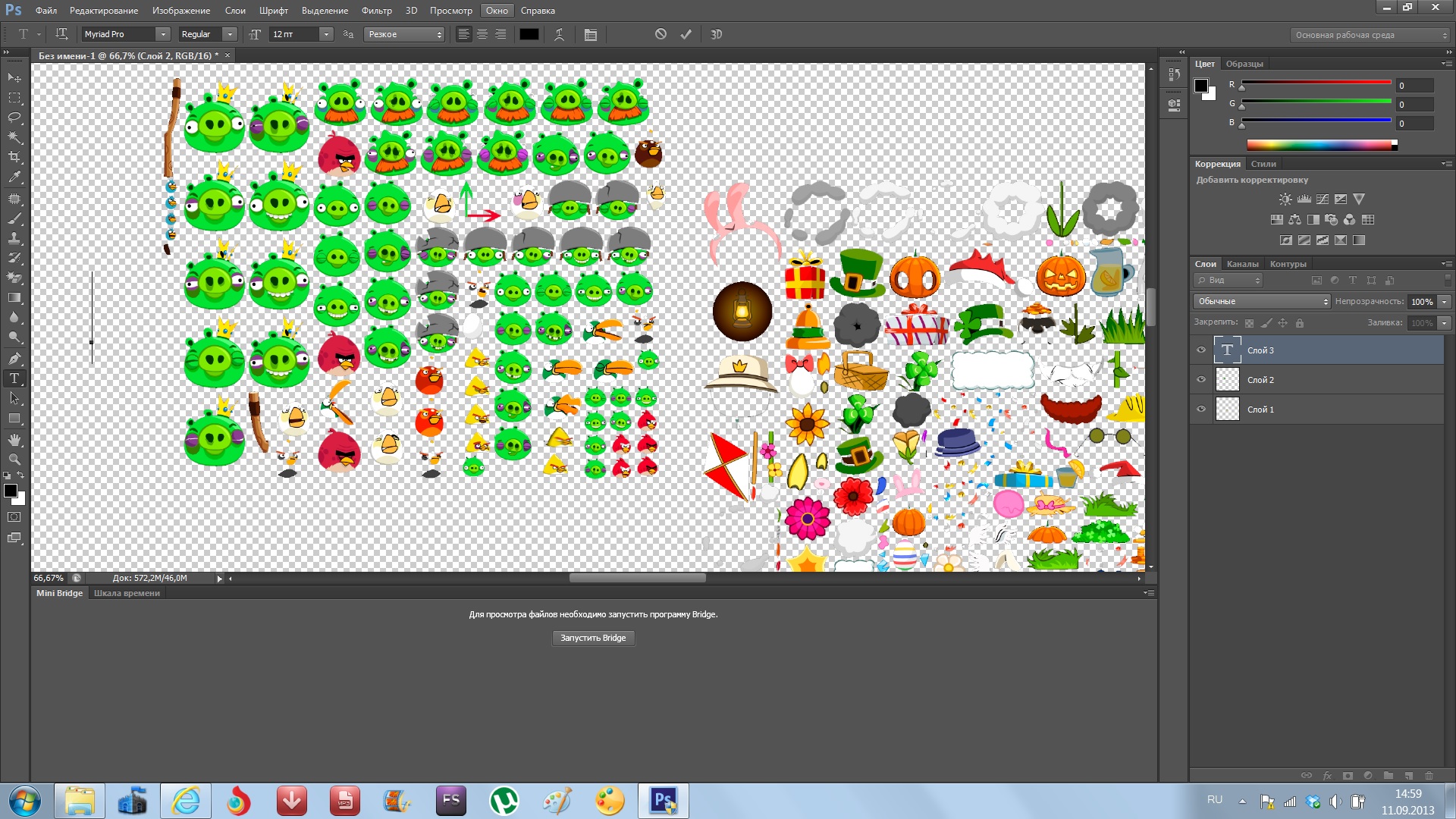This screenshot has width=1456, height=819.
Task: Toggle visibility of the Слой 1 layer
Action: [1201, 409]
